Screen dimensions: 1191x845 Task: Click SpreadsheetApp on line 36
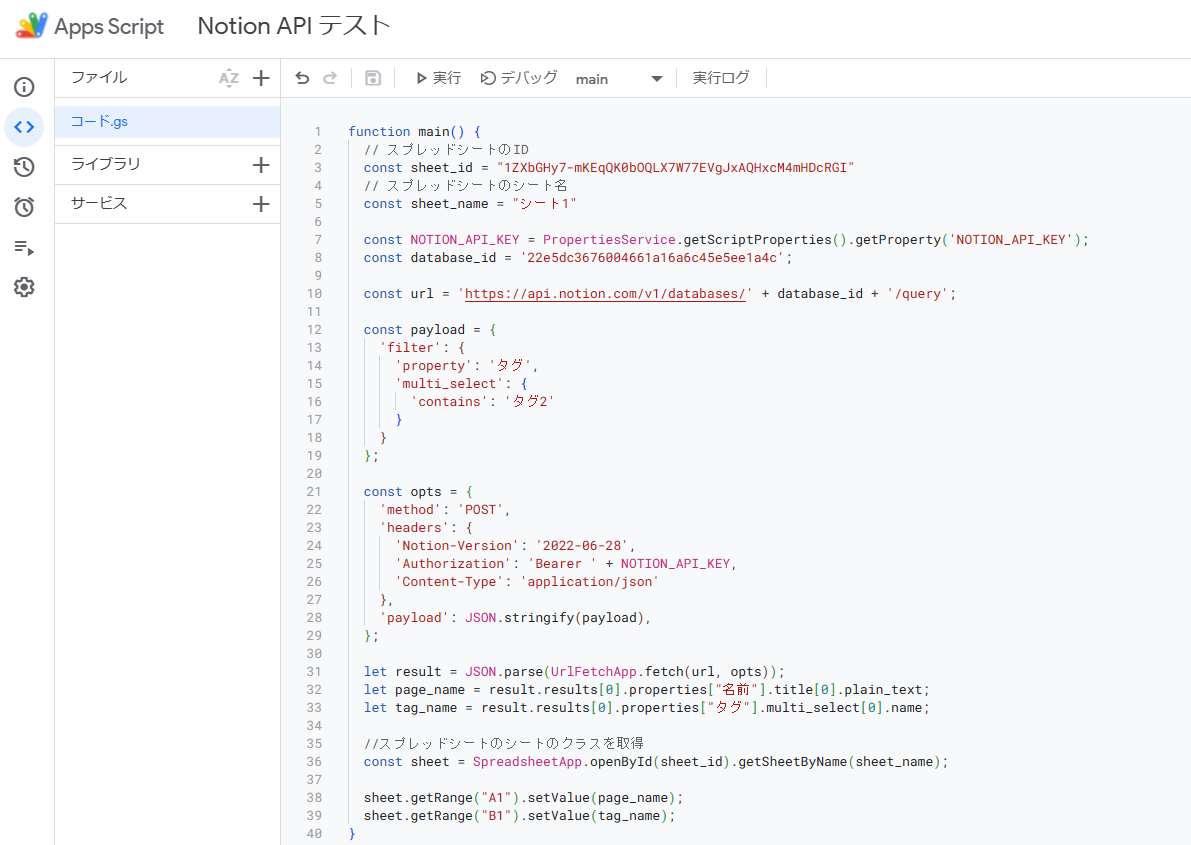click(527, 762)
